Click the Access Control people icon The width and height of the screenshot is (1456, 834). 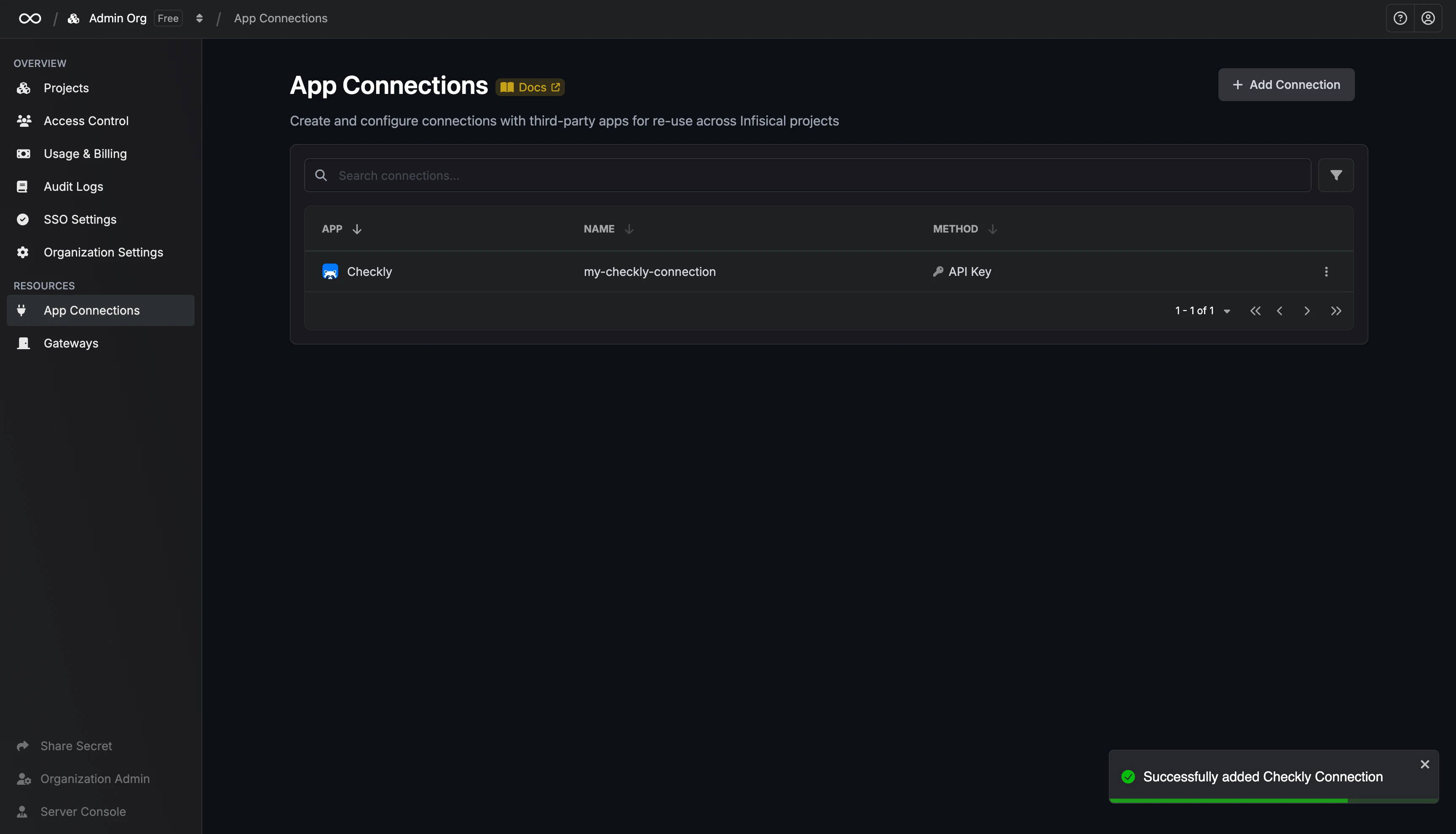pyautogui.click(x=24, y=121)
